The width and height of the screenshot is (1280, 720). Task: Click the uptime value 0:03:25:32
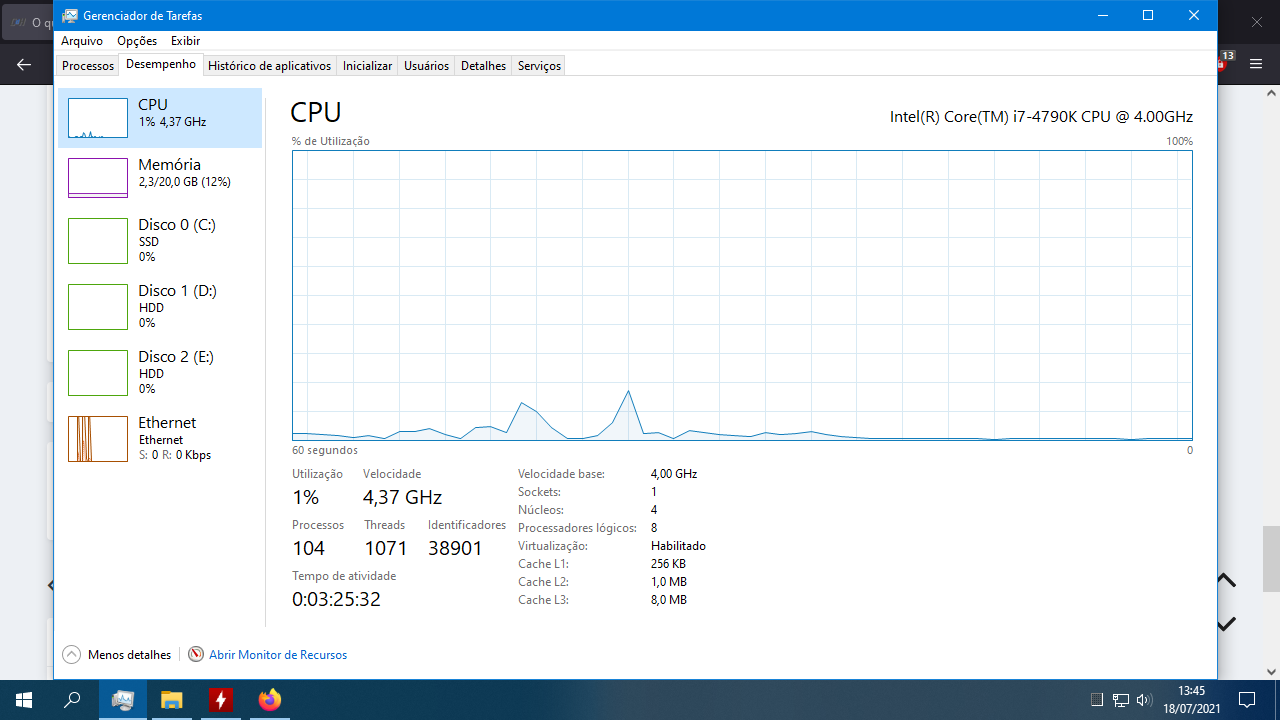point(336,599)
